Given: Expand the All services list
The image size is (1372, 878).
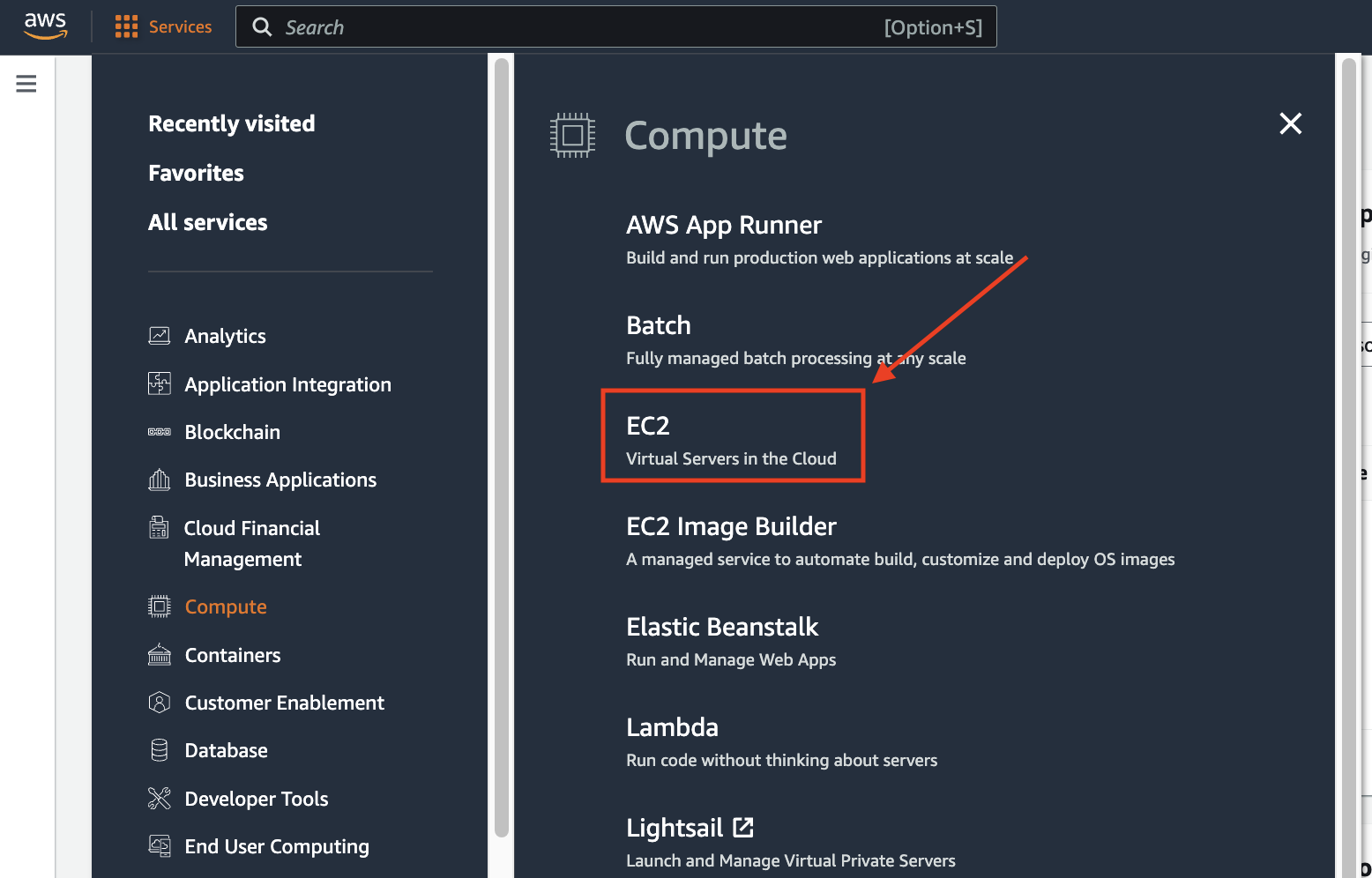Looking at the screenshot, I should point(207,222).
